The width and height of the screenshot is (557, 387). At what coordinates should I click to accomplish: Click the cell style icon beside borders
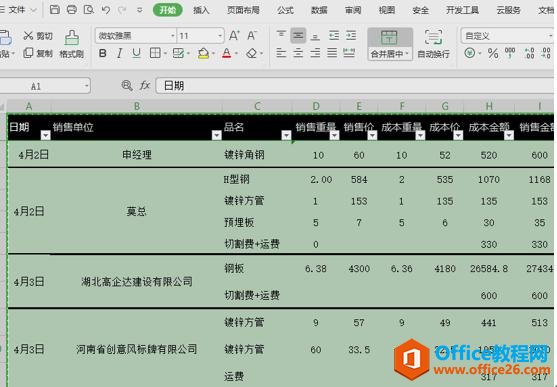[x=178, y=53]
